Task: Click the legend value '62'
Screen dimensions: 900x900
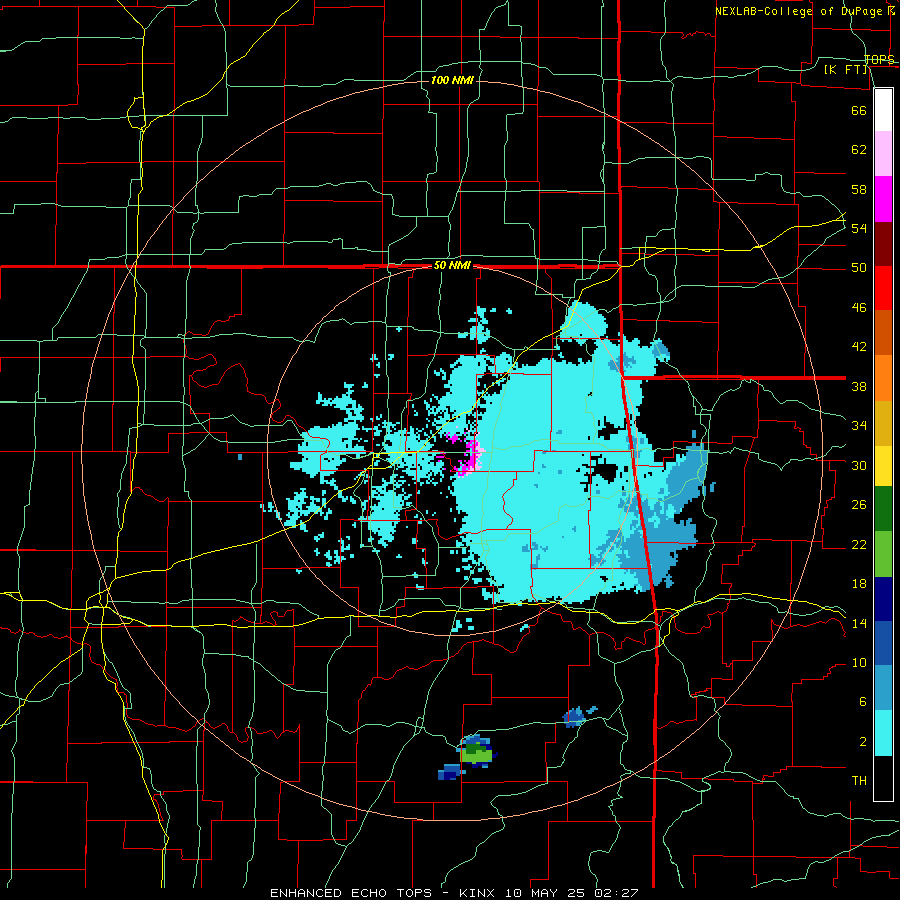Action: (859, 150)
